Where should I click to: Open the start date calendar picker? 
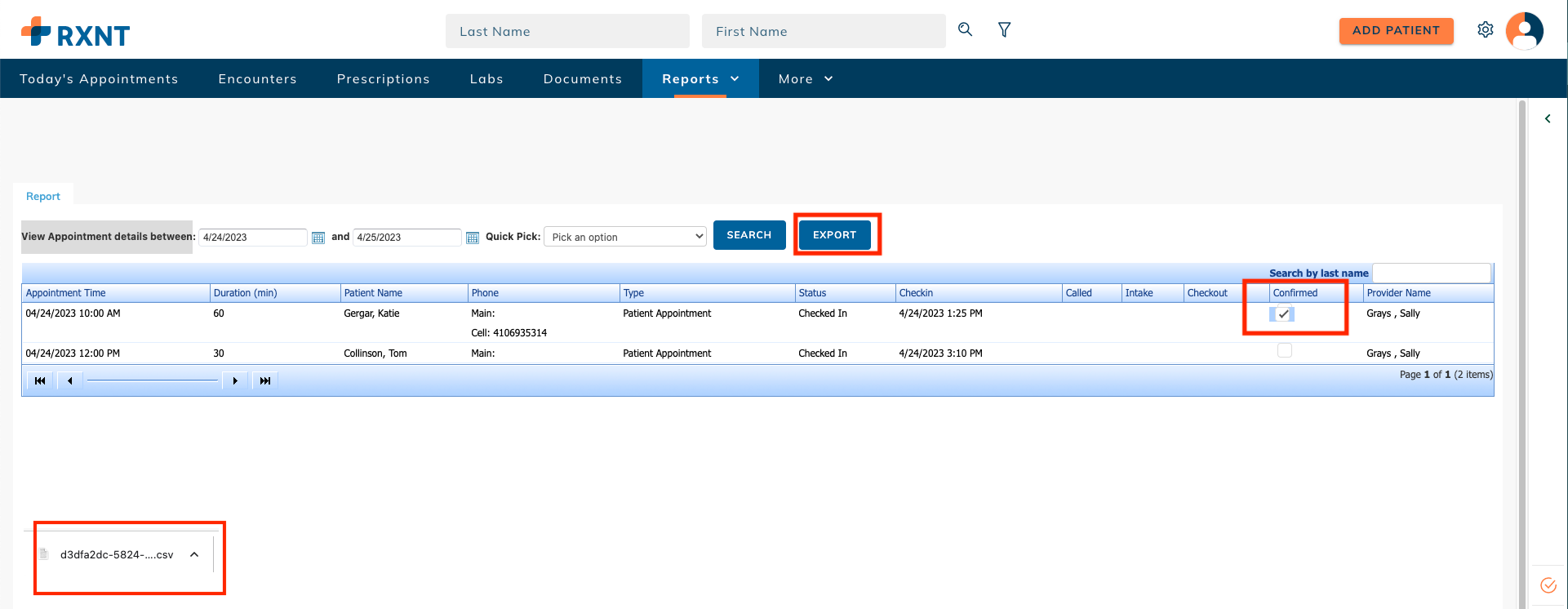318,238
